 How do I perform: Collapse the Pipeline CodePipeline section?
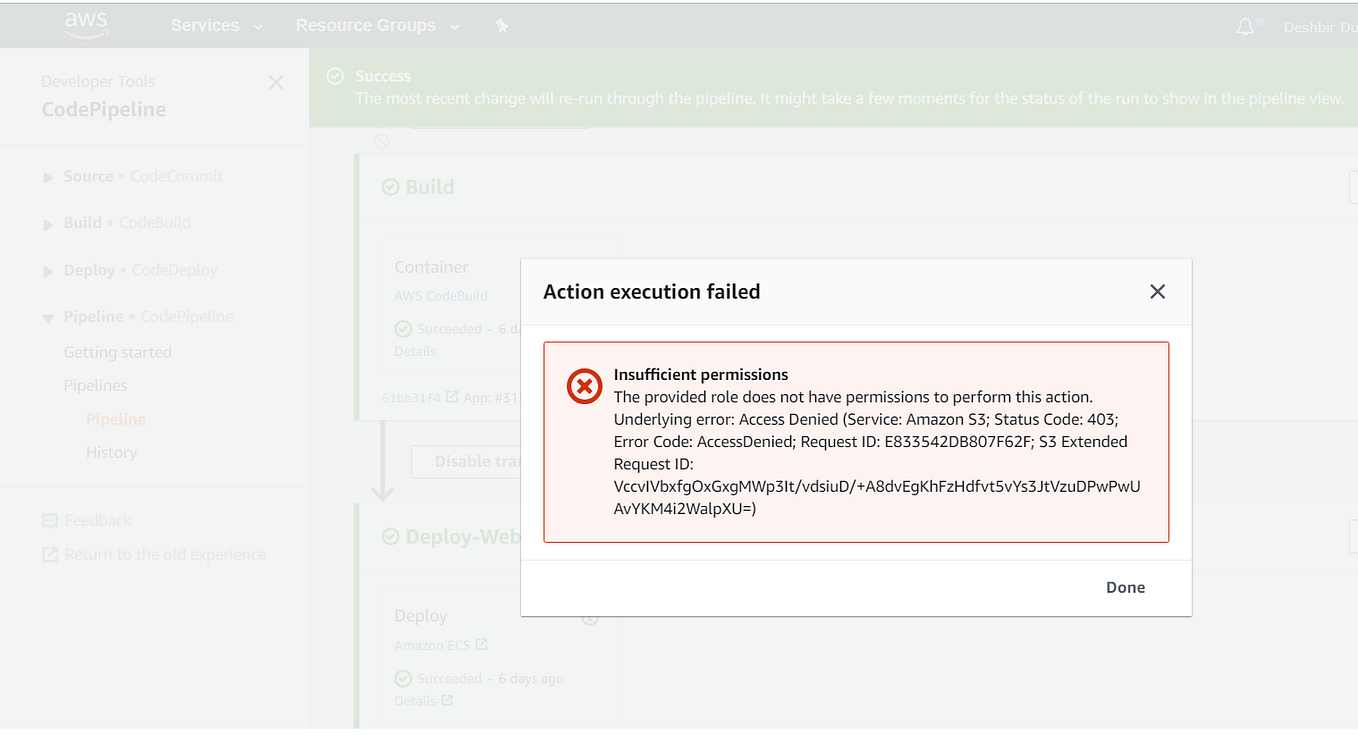(x=48, y=319)
